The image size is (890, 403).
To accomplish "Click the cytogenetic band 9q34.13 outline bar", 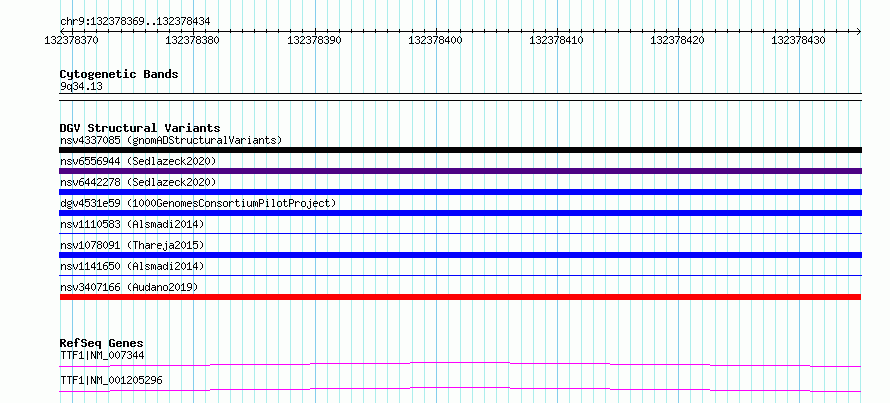I will [x=460, y=97].
